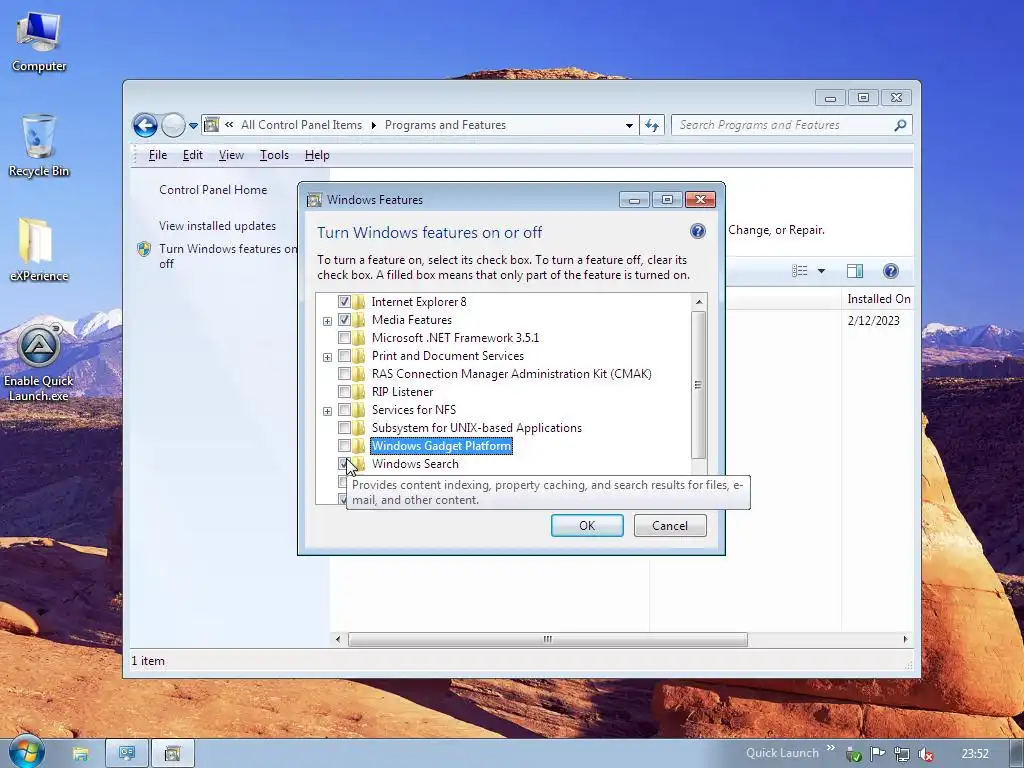Enable the RIP Listener checkbox
Viewport: 1024px width, 768px height.
click(344, 392)
